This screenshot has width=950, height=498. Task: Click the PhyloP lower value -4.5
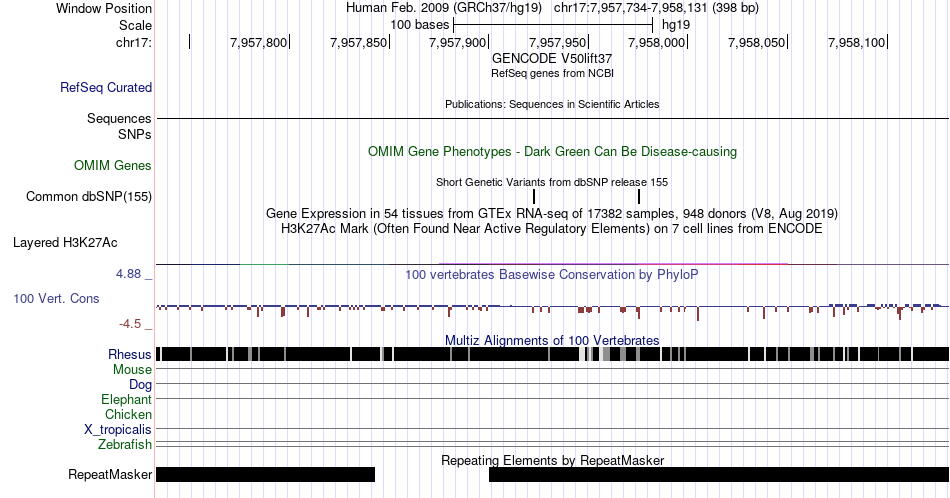[x=130, y=324]
